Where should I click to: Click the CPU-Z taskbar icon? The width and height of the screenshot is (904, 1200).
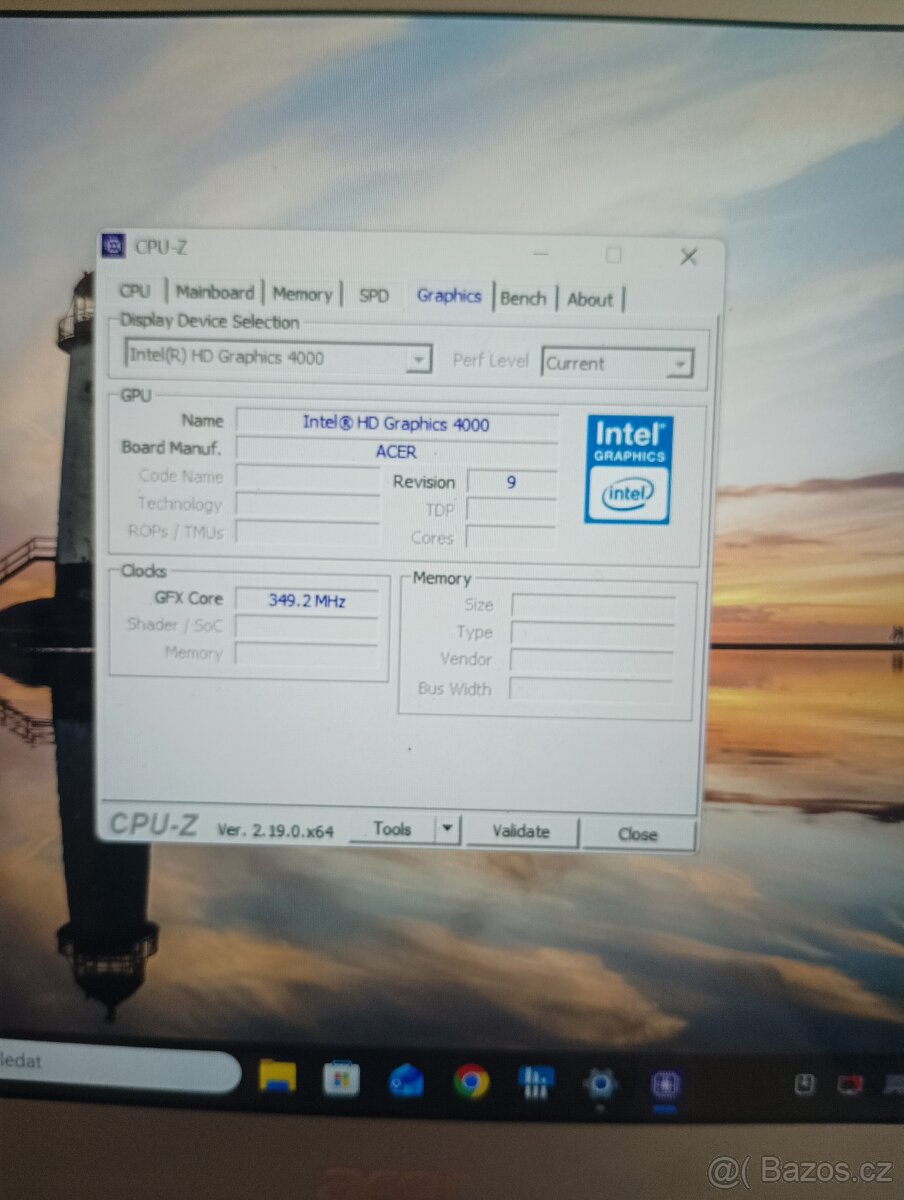666,1086
